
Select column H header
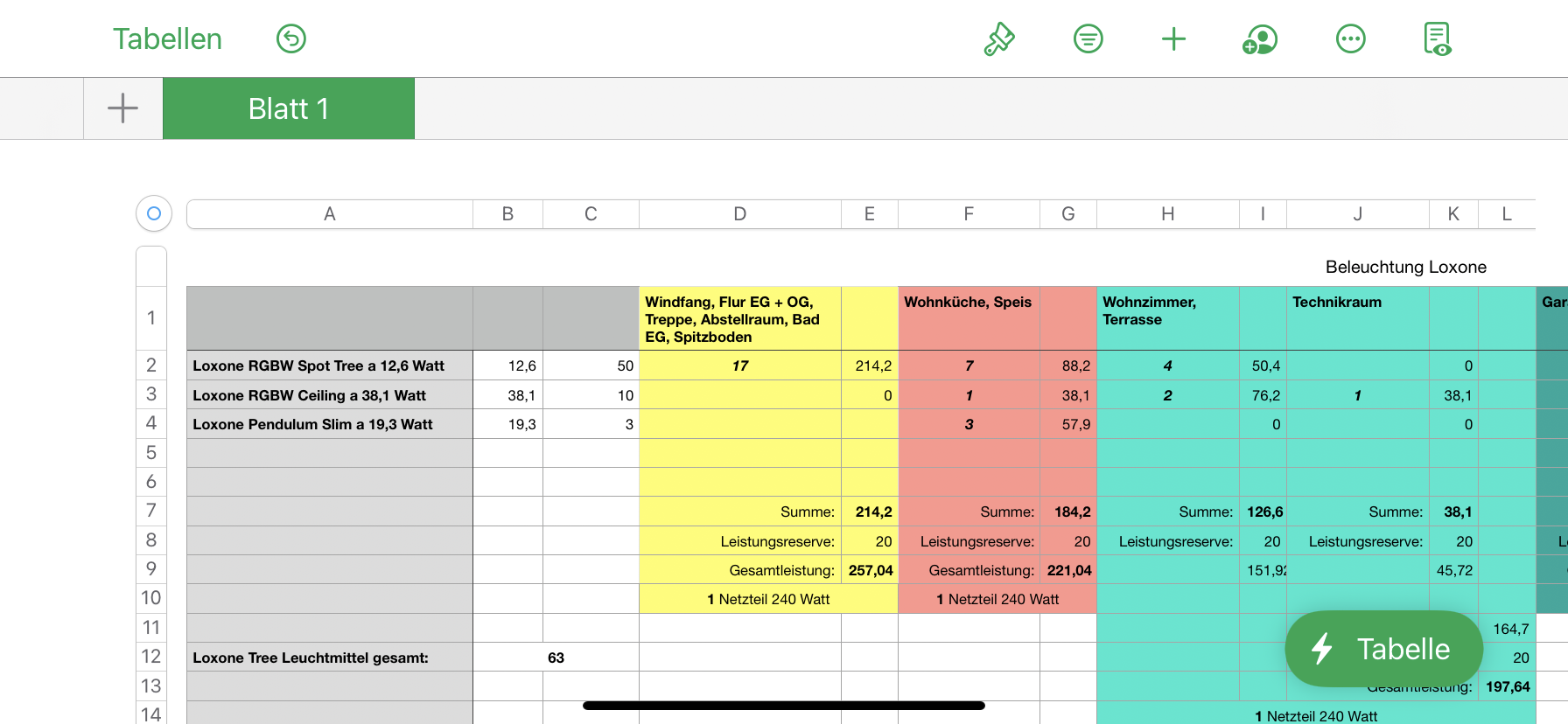tap(1168, 214)
